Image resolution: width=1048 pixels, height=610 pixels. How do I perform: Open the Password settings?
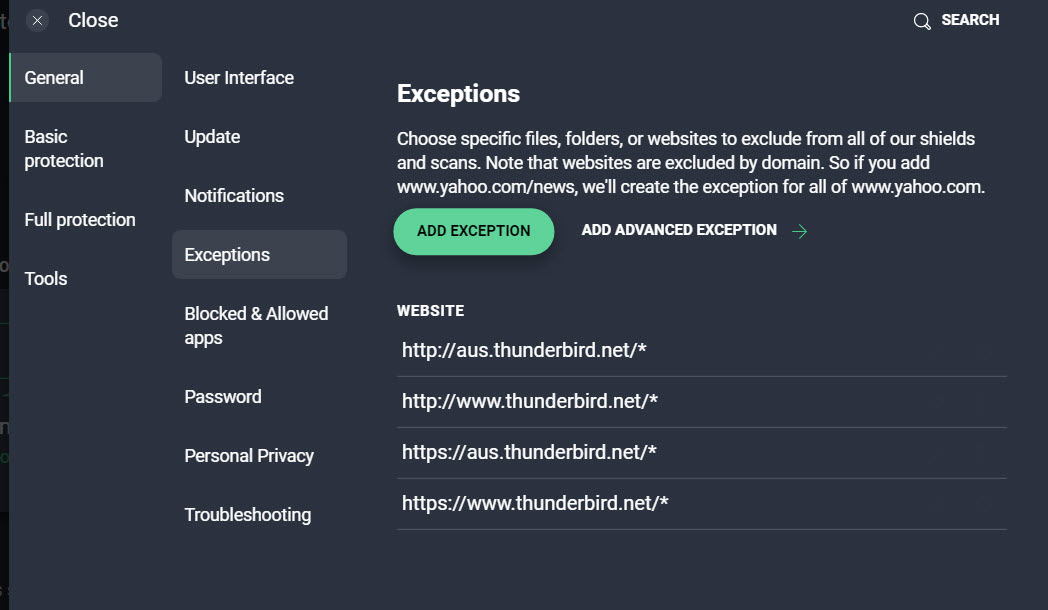coord(223,397)
